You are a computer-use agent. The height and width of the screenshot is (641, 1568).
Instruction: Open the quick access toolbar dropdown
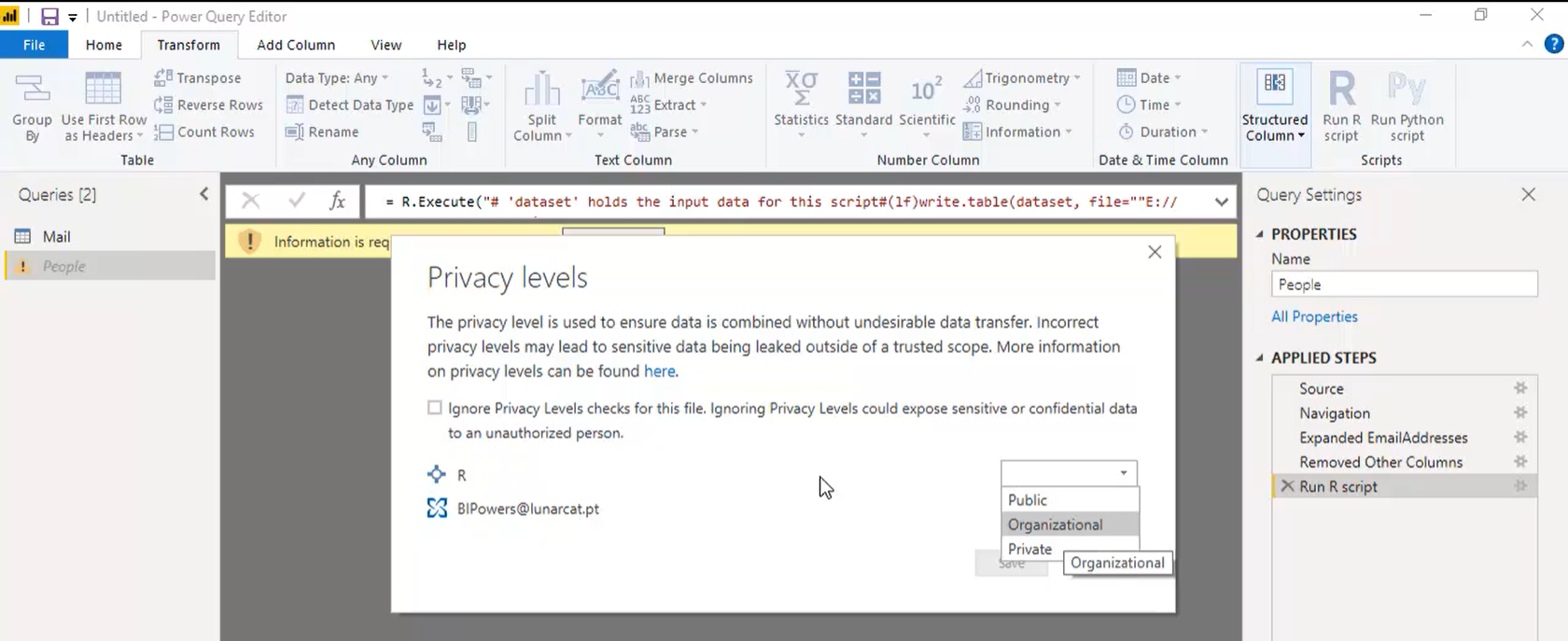73,18
